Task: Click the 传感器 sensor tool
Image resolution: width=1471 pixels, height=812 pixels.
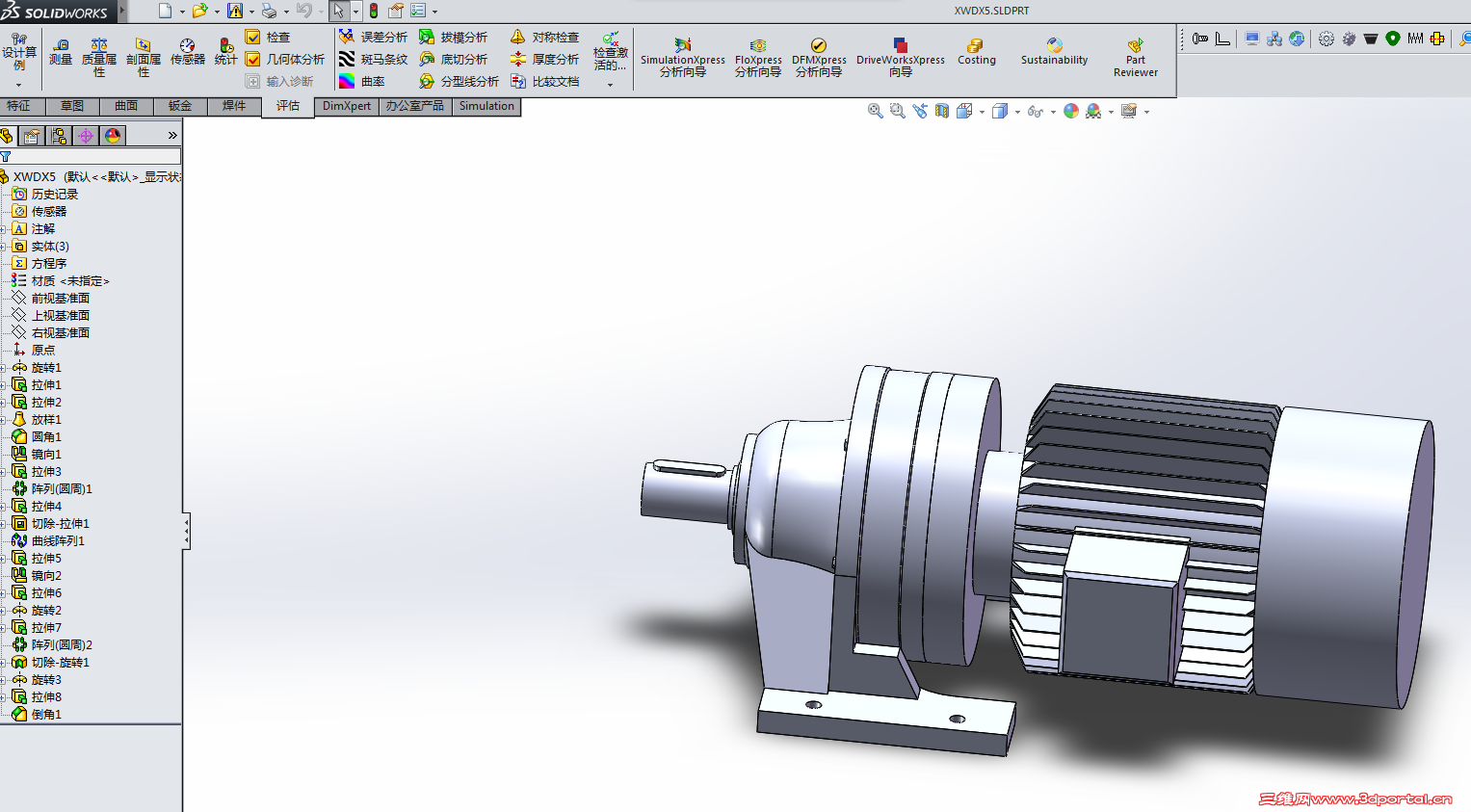Action: pos(187,52)
